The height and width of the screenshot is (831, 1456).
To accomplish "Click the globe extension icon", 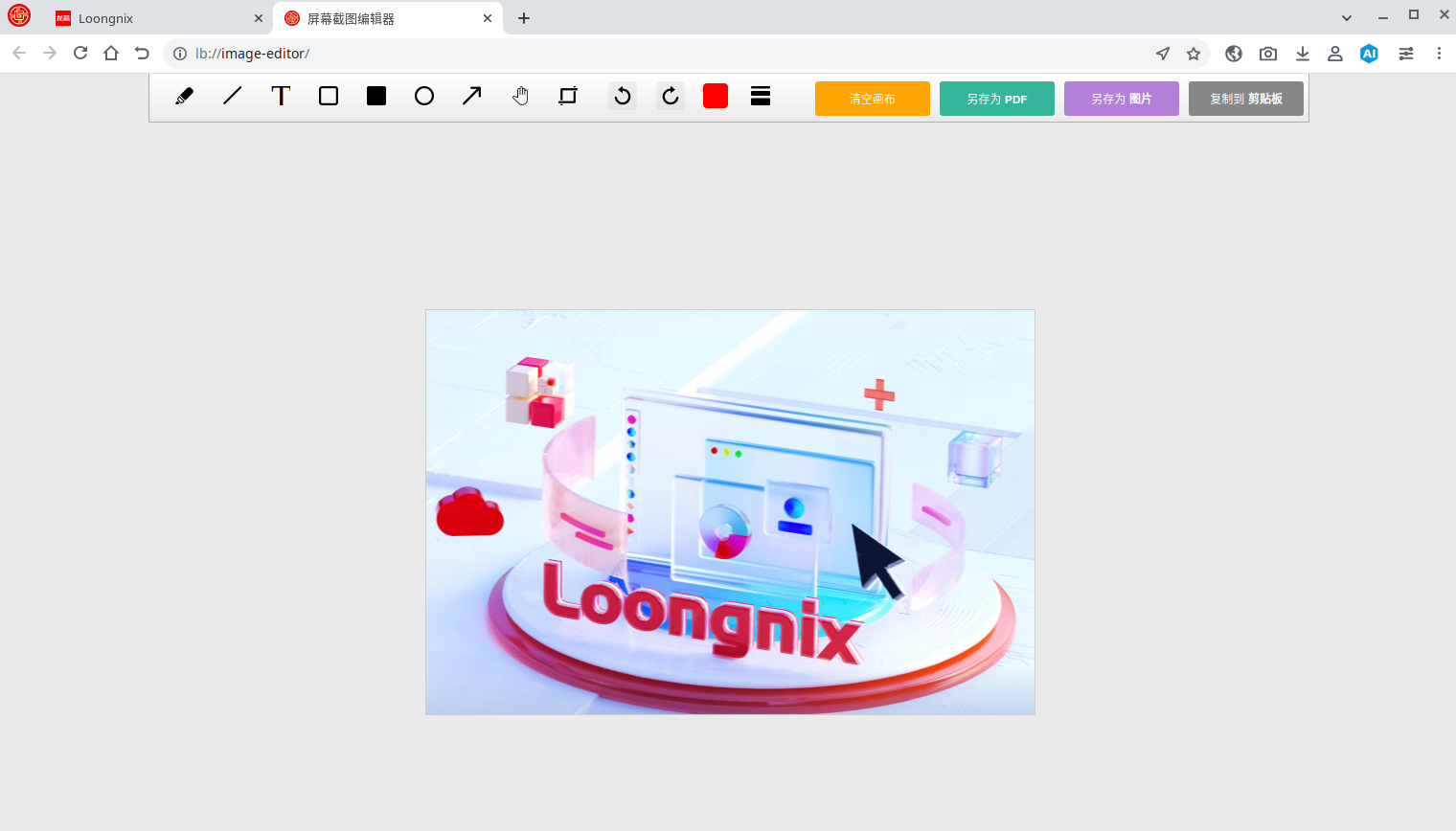I will pos(1234,54).
